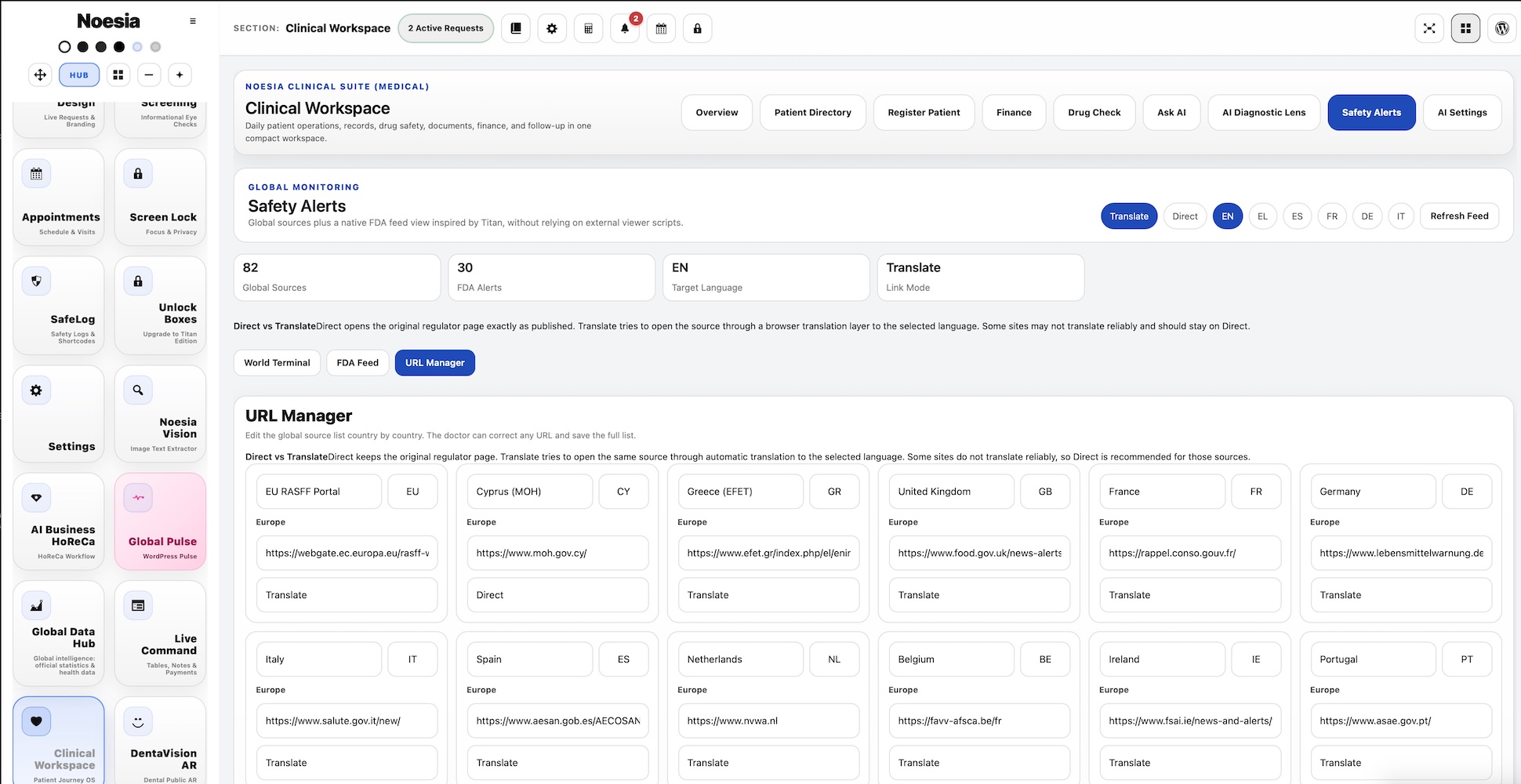Open the notifications bell with badge

(625, 28)
